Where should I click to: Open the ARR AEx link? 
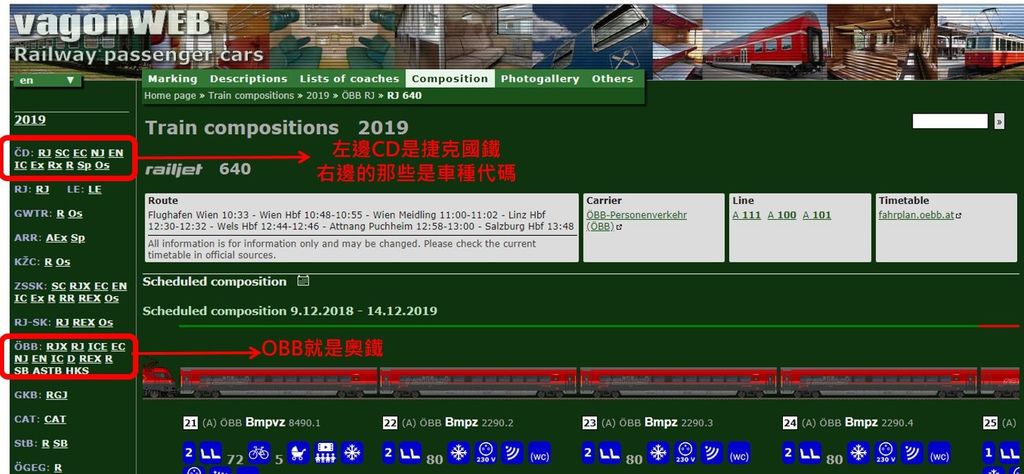click(x=57, y=238)
